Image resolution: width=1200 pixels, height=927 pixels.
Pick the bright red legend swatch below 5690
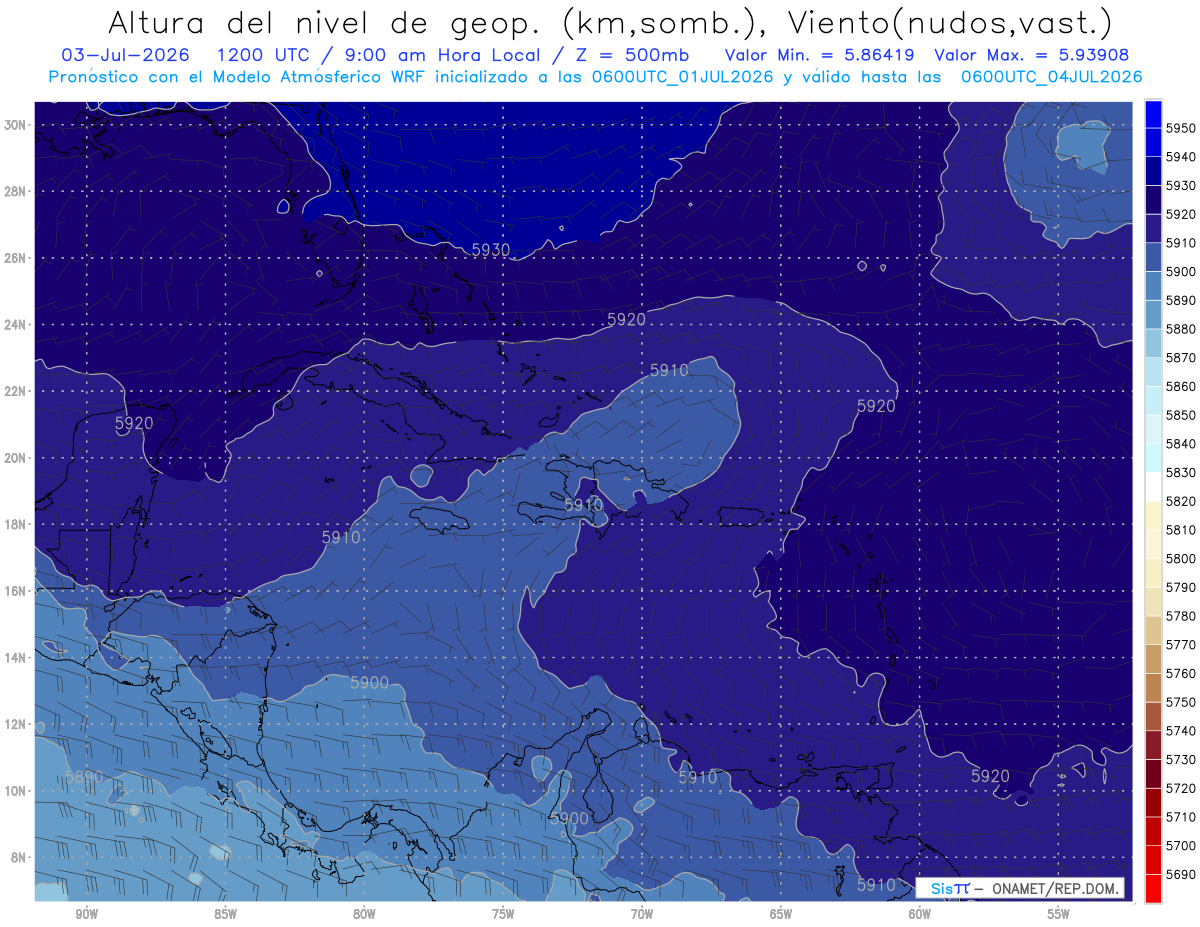point(1153,888)
